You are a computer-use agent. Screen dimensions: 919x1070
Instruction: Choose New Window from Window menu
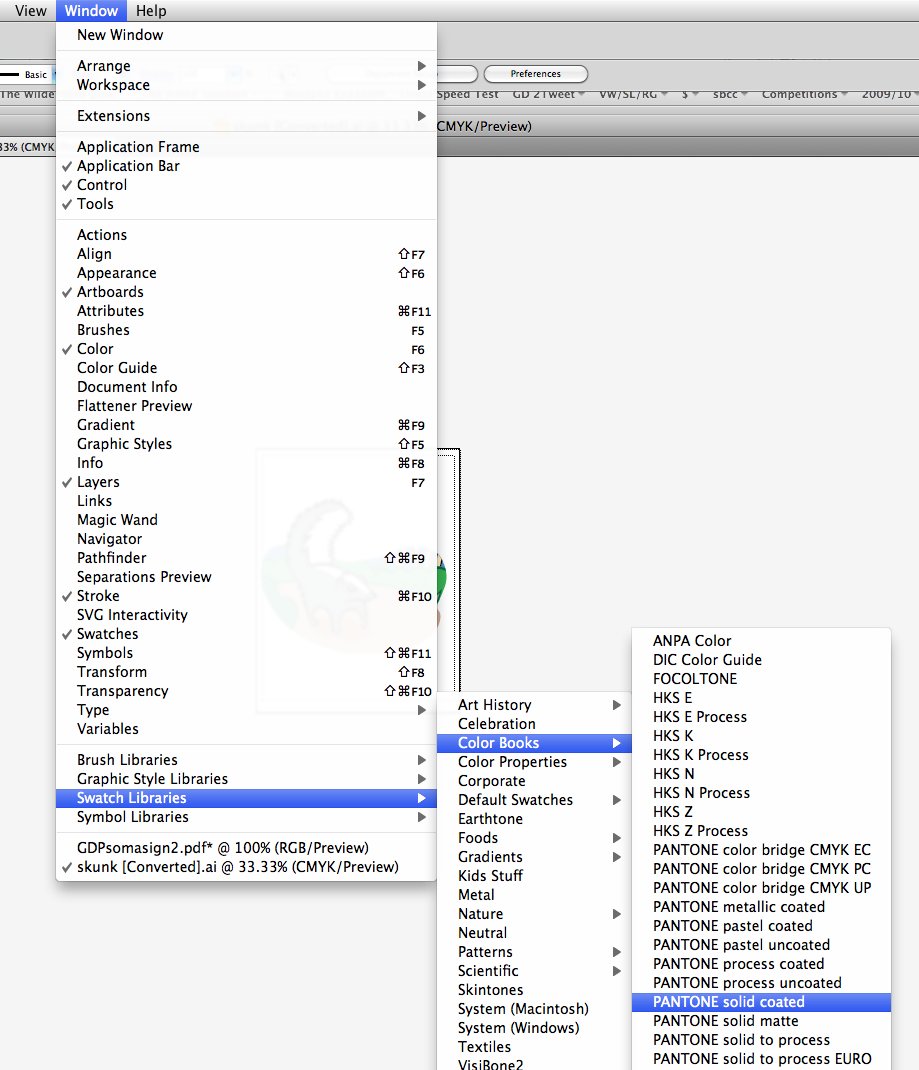tap(246, 35)
